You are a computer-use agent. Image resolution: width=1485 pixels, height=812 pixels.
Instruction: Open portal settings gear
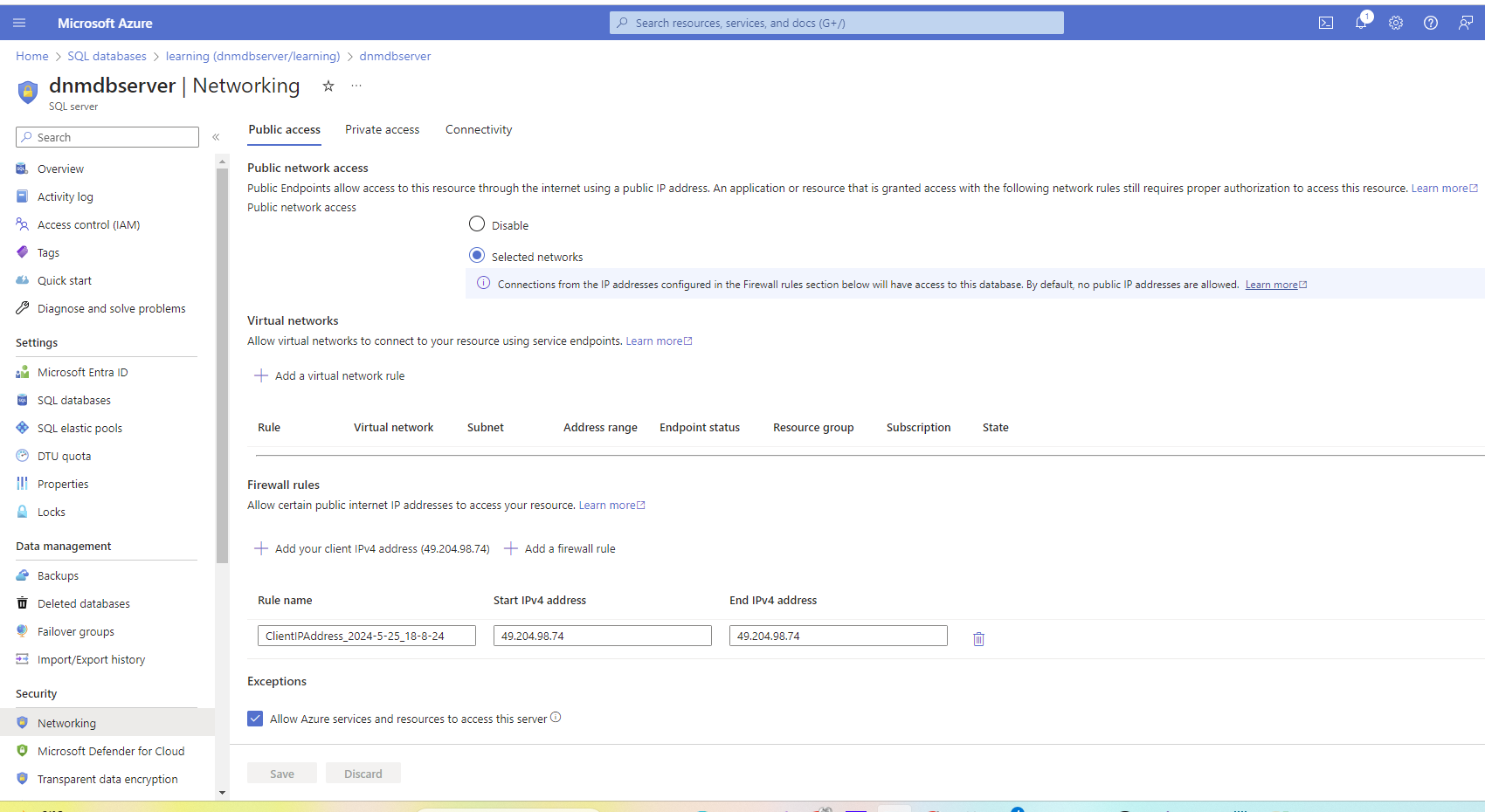(x=1396, y=23)
